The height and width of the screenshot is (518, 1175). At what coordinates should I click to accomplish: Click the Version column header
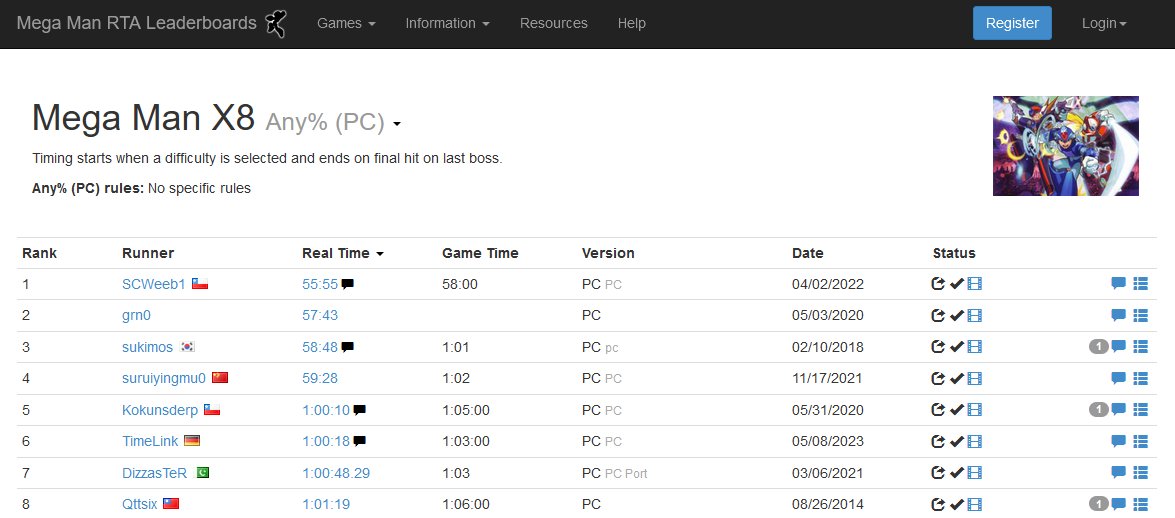click(x=608, y=253)
